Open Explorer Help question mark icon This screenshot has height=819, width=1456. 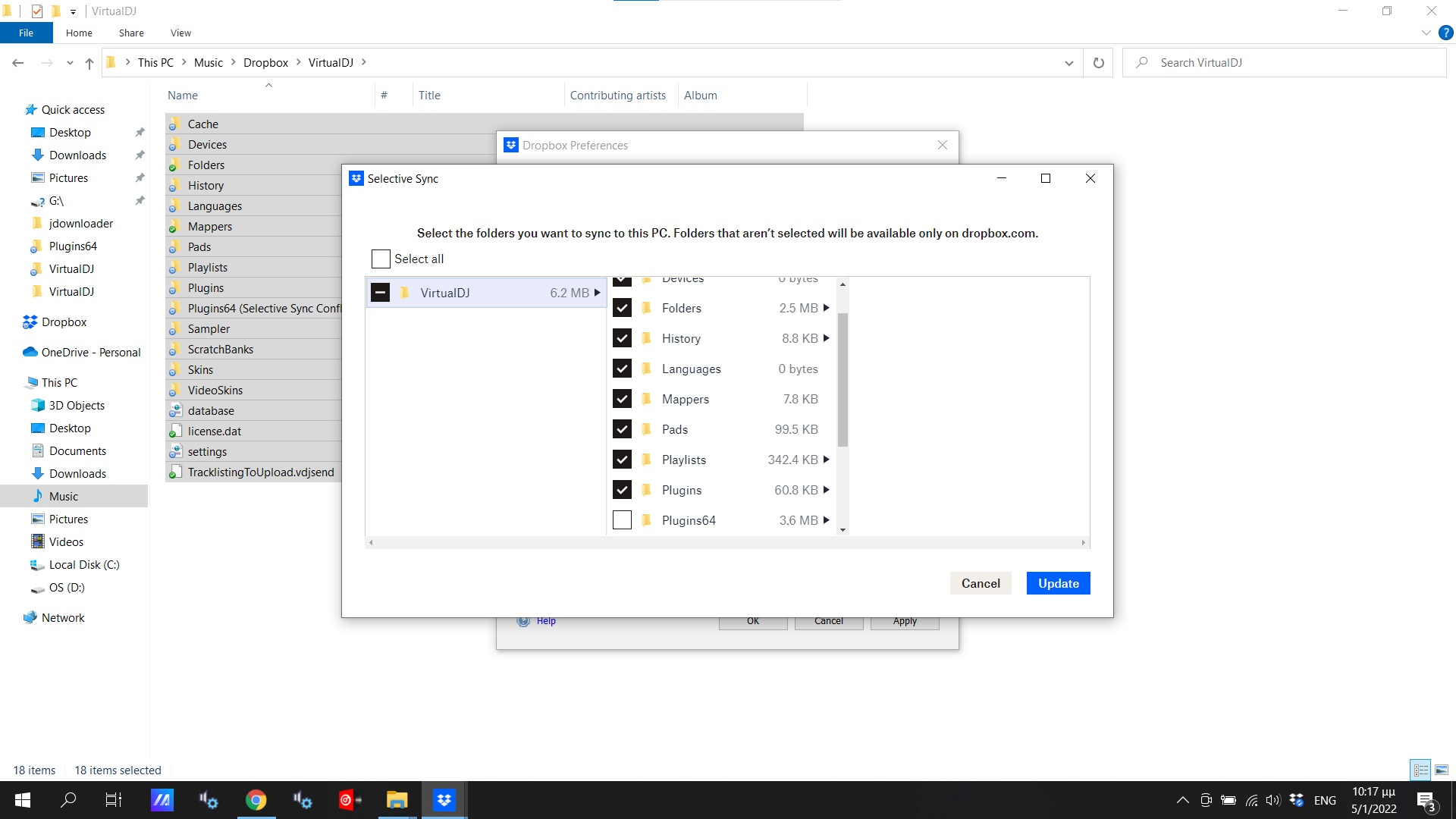click(x=1445, y=33)
